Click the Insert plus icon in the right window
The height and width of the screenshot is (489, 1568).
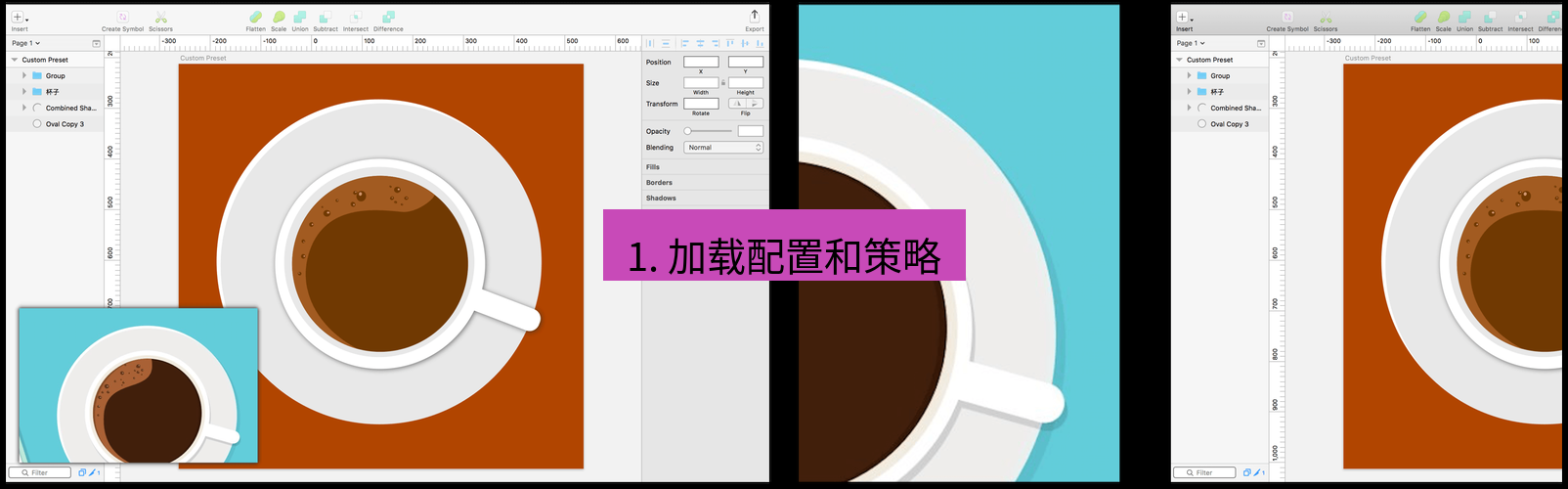pos(1182,17)
